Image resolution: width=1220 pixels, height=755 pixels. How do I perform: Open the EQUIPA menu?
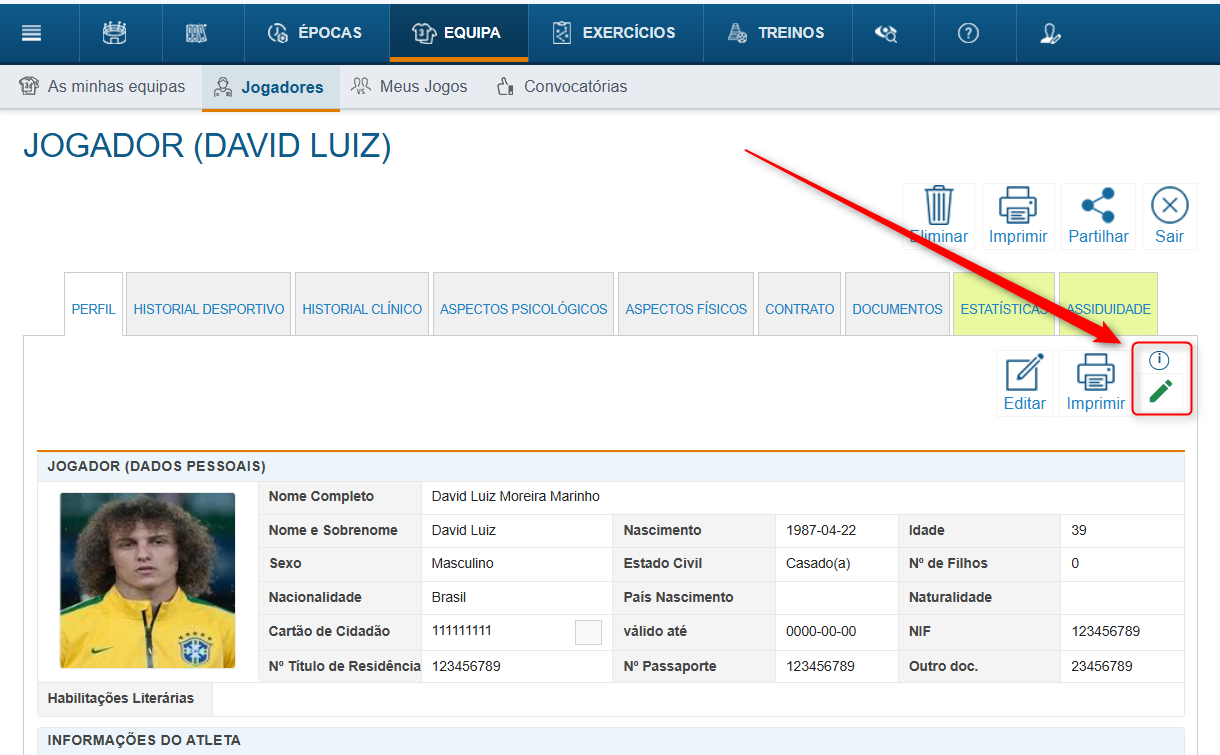pyautogui.click(x=458, y=33)
